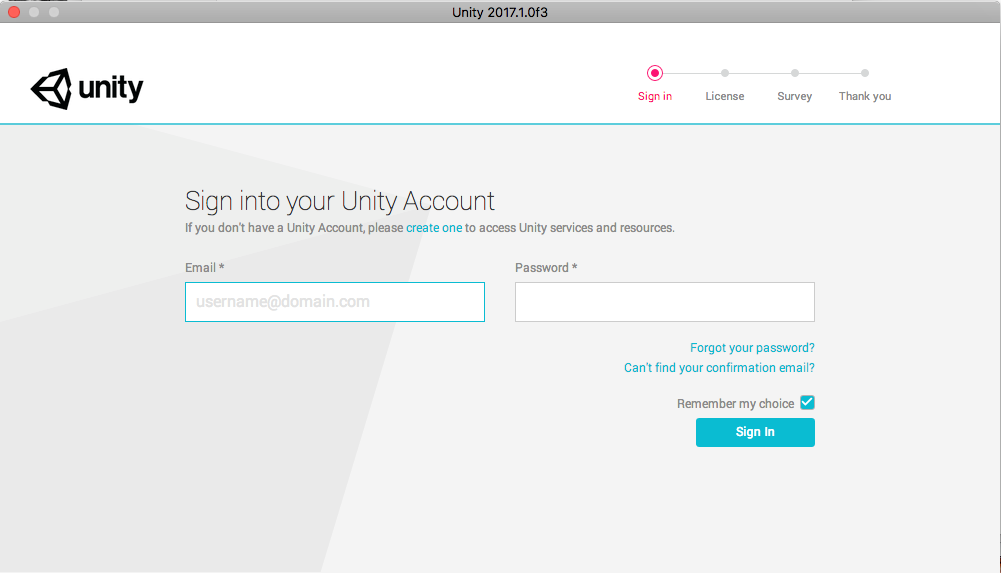Open Can't find your confirmation email link
Viewport: 1001px width, 573px height.
point(719,368)
